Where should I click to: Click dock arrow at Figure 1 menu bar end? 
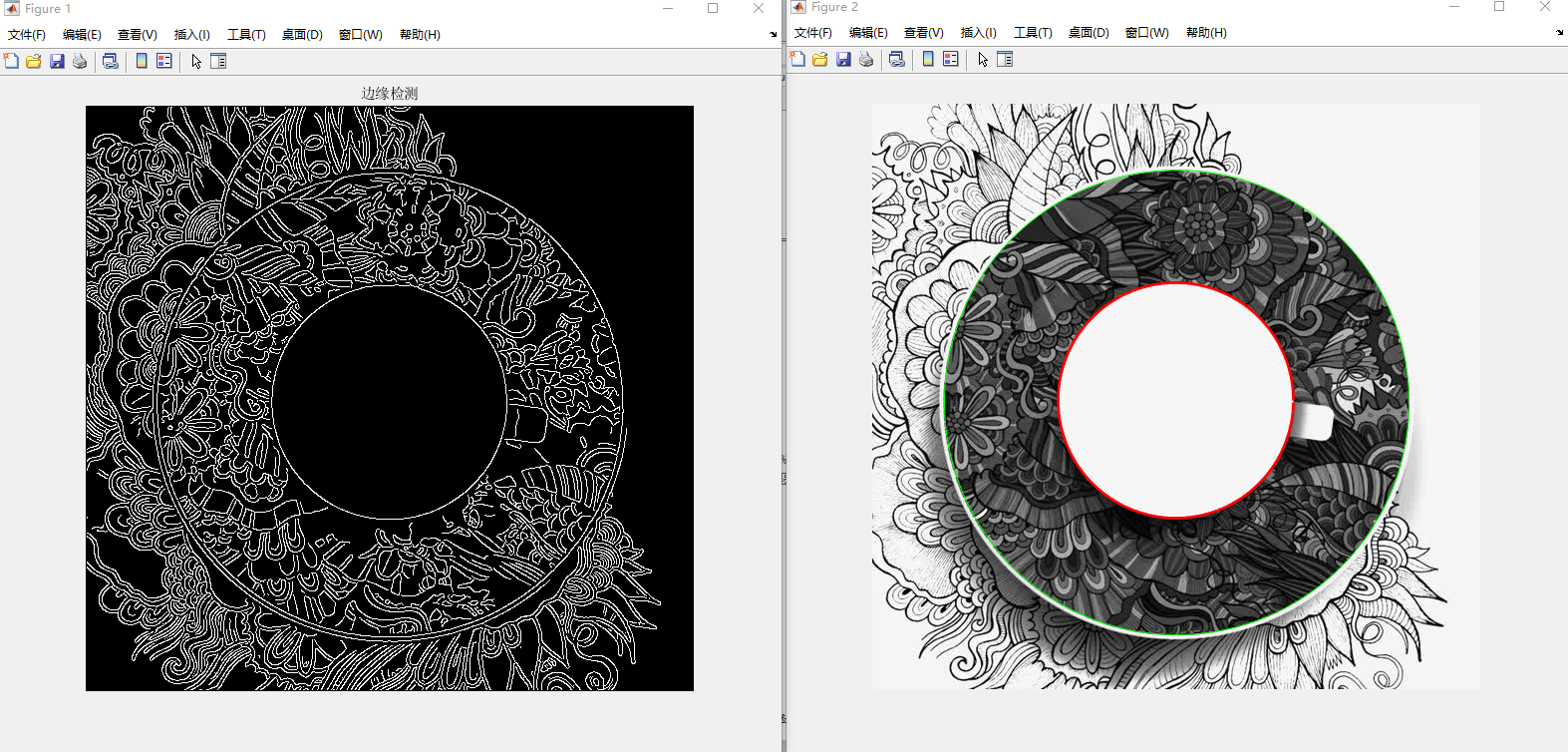coord(774,34)
